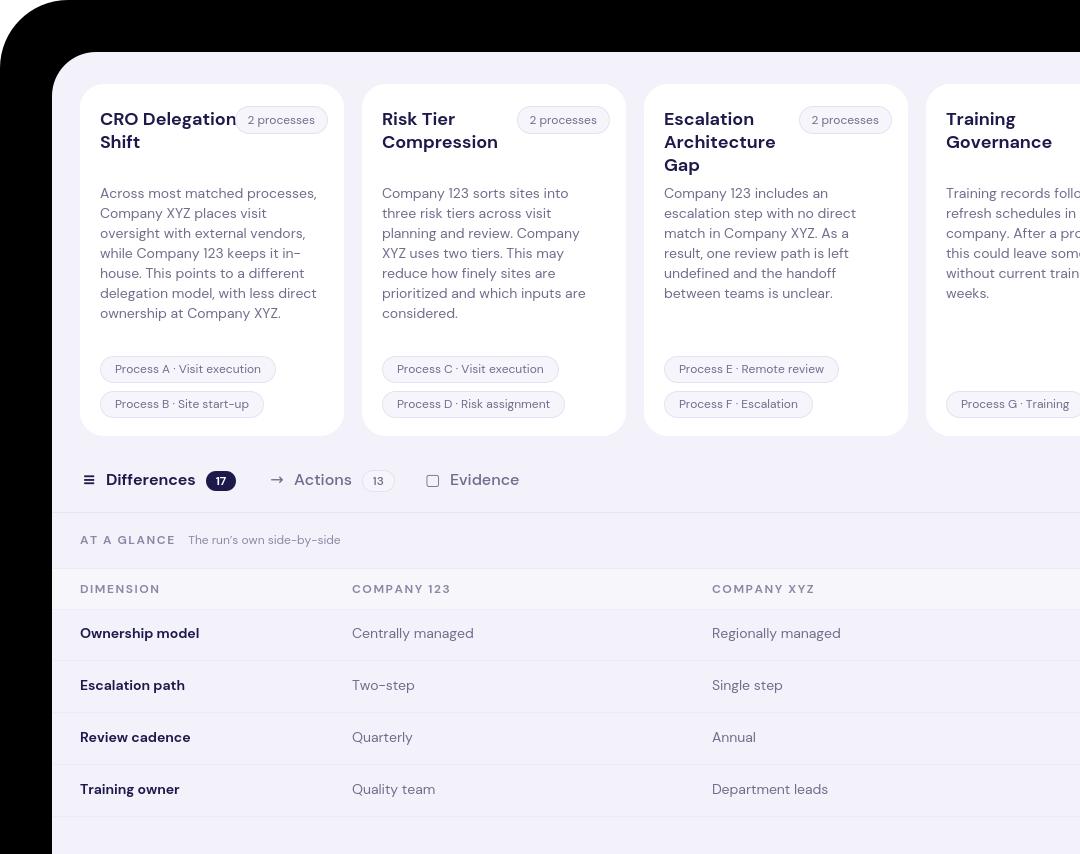This screenshot has width=1080, height=854.
Task: Click the Single step cell
Action: coord(747,685)
